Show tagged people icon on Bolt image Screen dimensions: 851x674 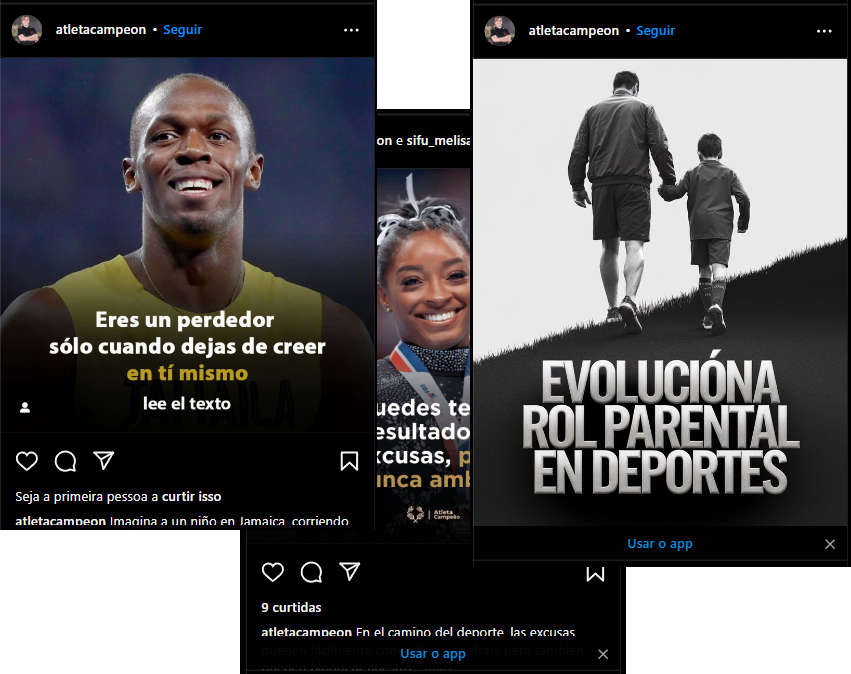click(x=25, y=408)
